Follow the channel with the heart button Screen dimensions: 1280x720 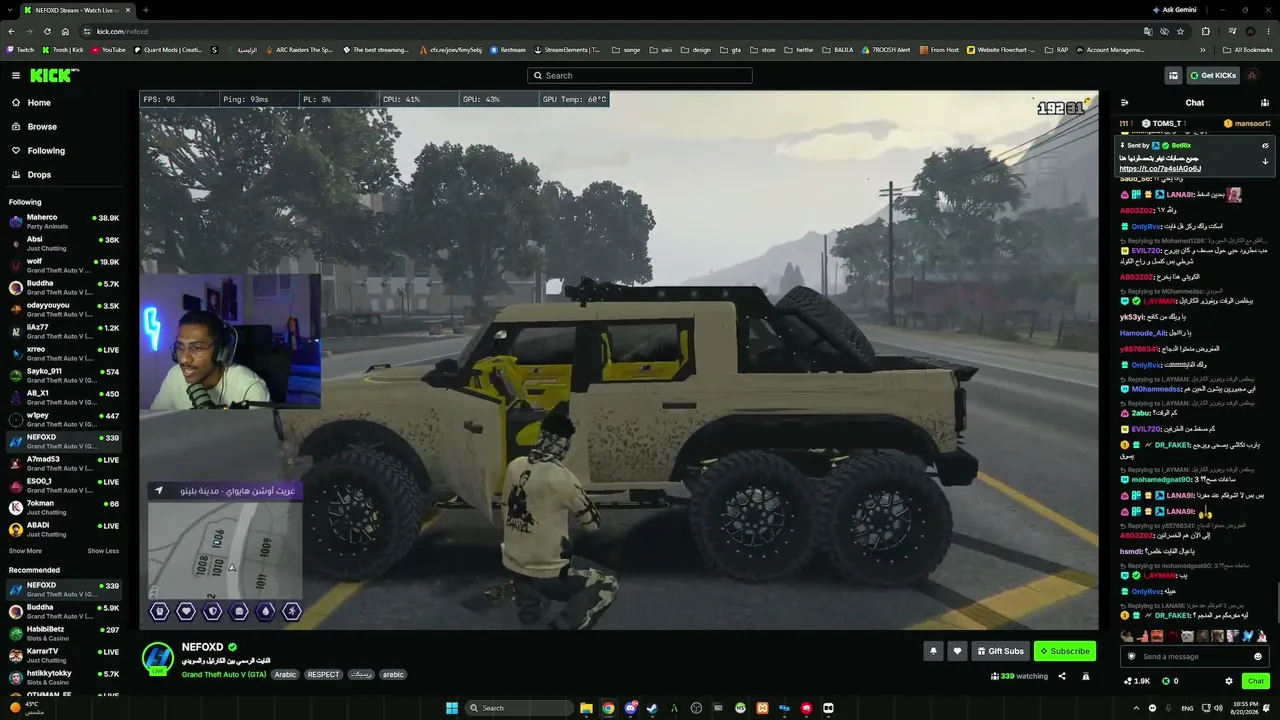coord(957,651)
